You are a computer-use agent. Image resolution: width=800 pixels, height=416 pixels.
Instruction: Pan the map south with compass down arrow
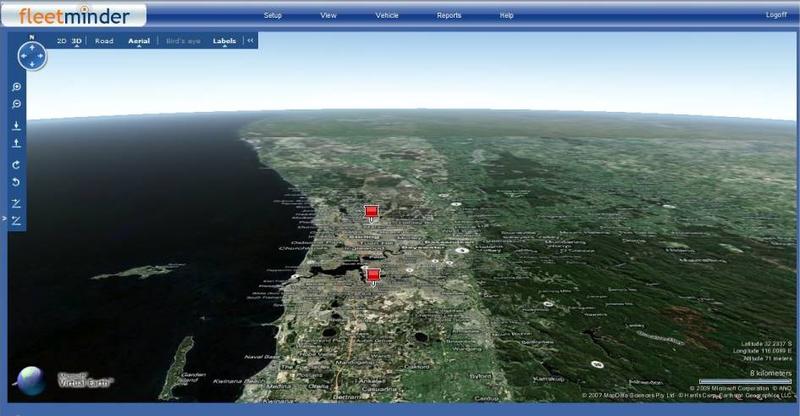pos(32,64)
